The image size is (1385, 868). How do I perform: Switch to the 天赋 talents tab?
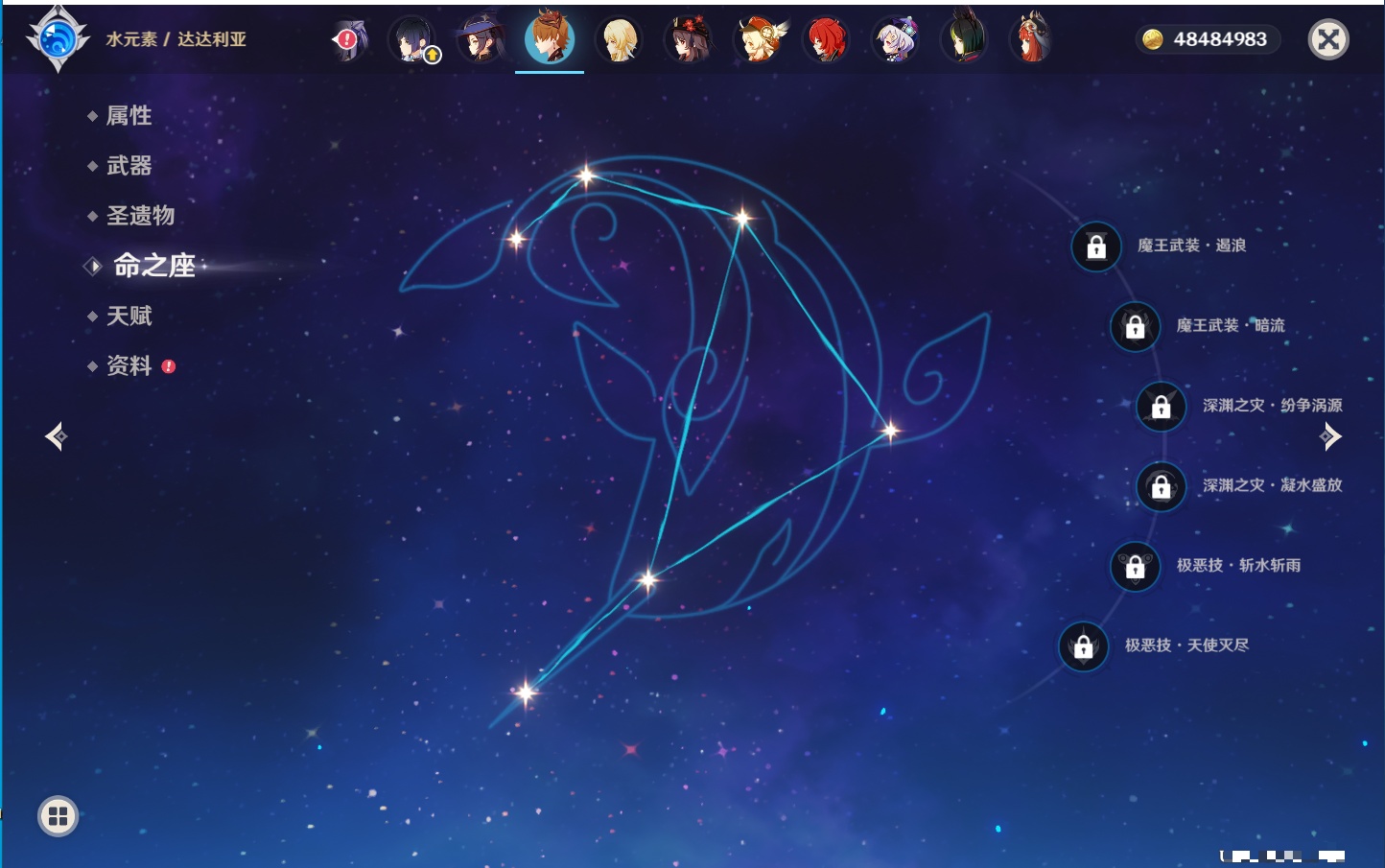(x=129, y=316)
